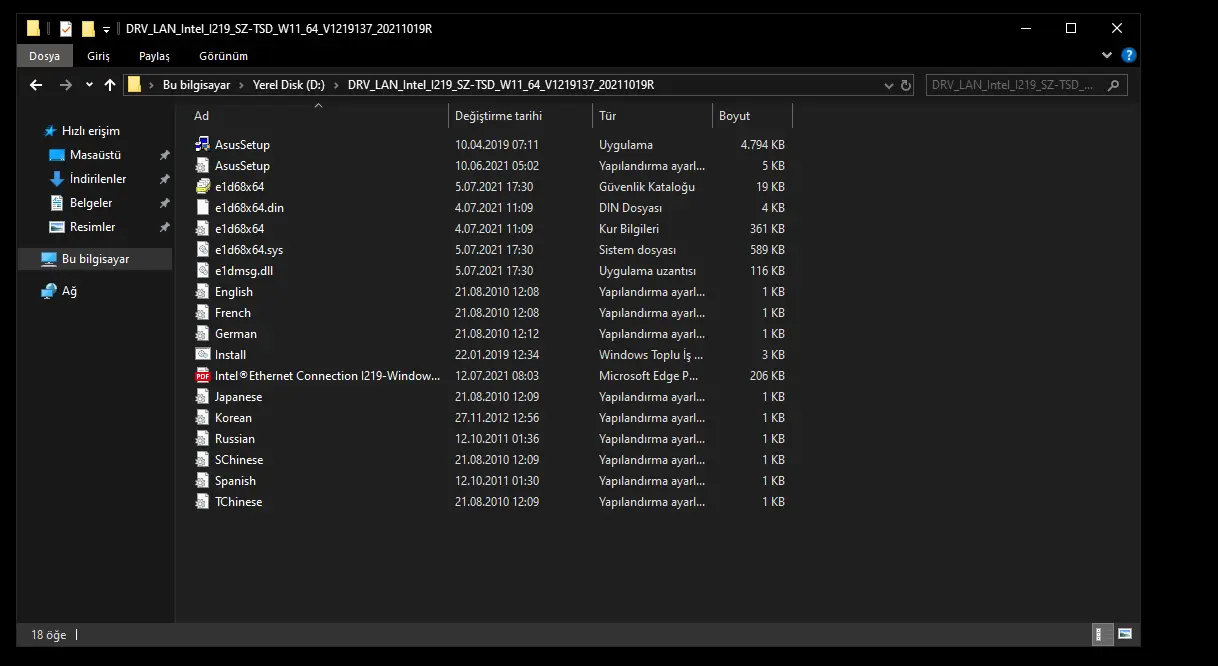Navigate to Bu bilgisayar in breadcrumb
1218x666 pixels.
click(196, 85)
